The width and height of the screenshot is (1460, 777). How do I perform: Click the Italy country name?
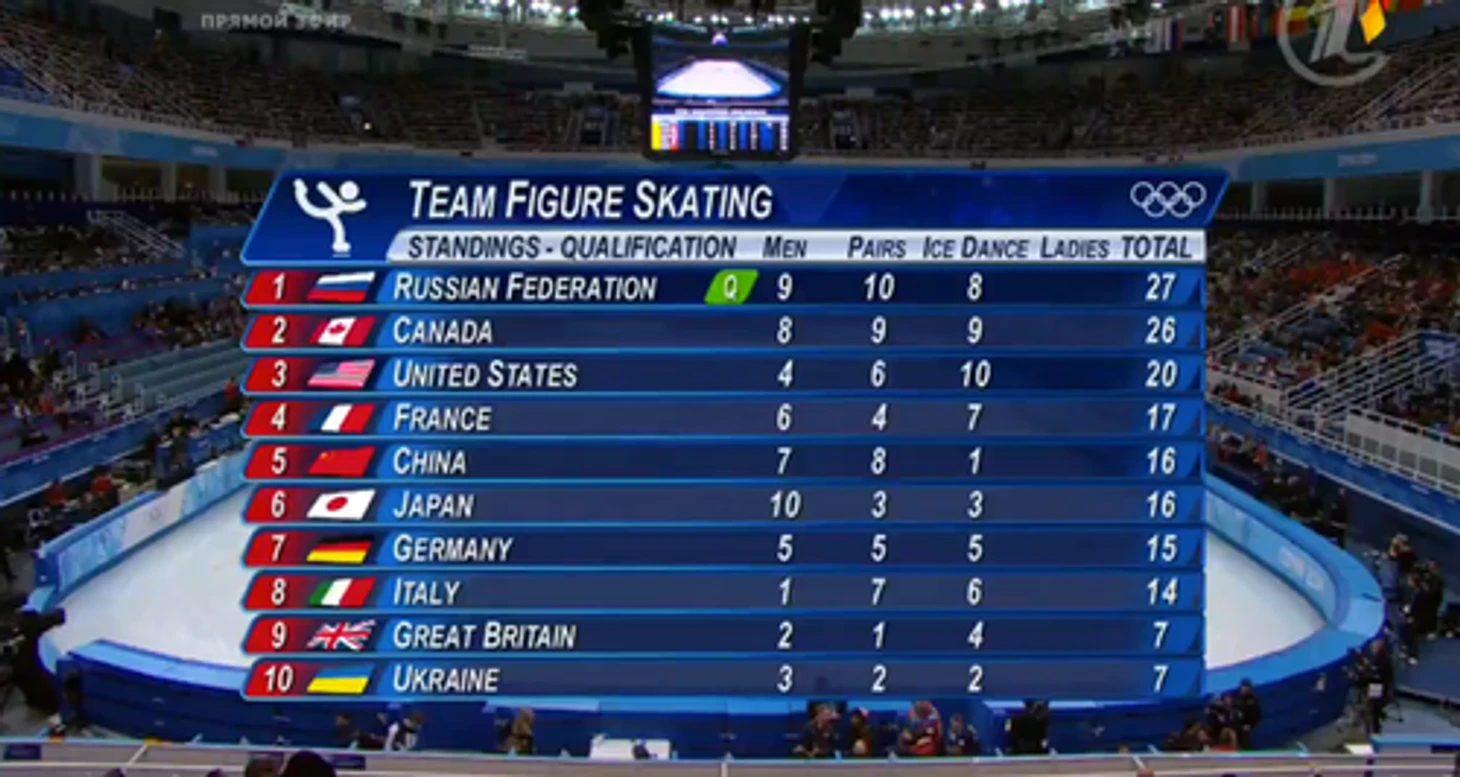[x=426, y=592]
